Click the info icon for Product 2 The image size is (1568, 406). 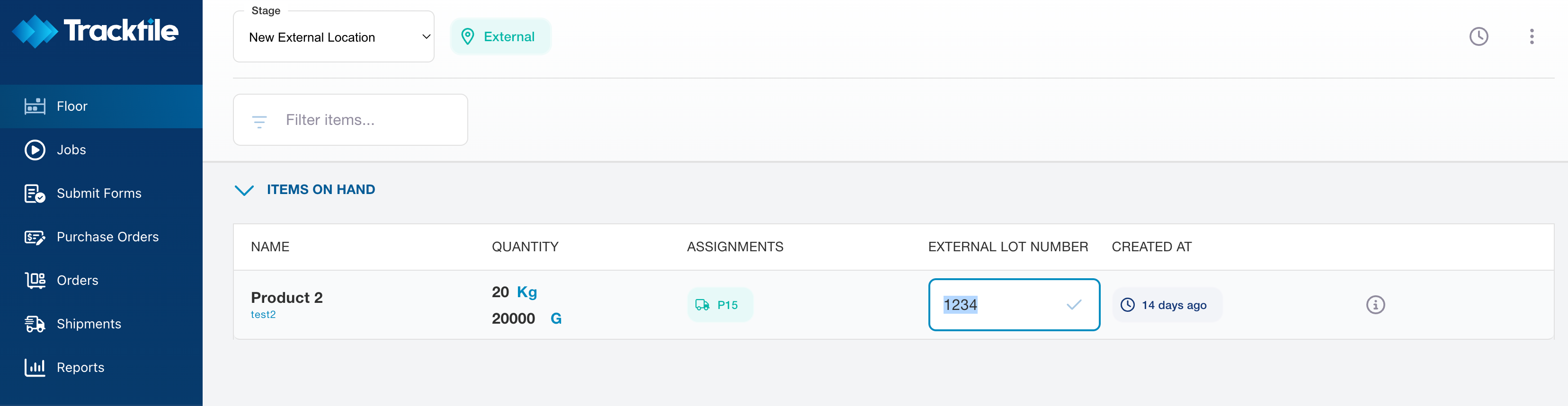(1375, 304)
